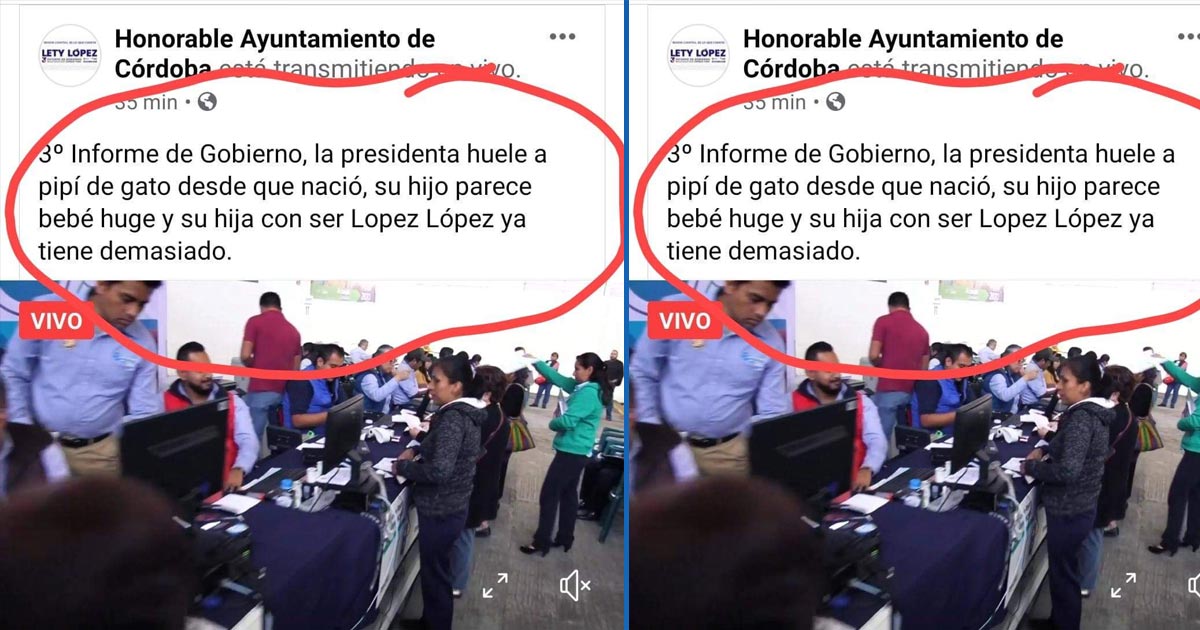1200x630 pixels.
Task: Open the three-dots options menu on the right post
Action: pos(1190,37)
